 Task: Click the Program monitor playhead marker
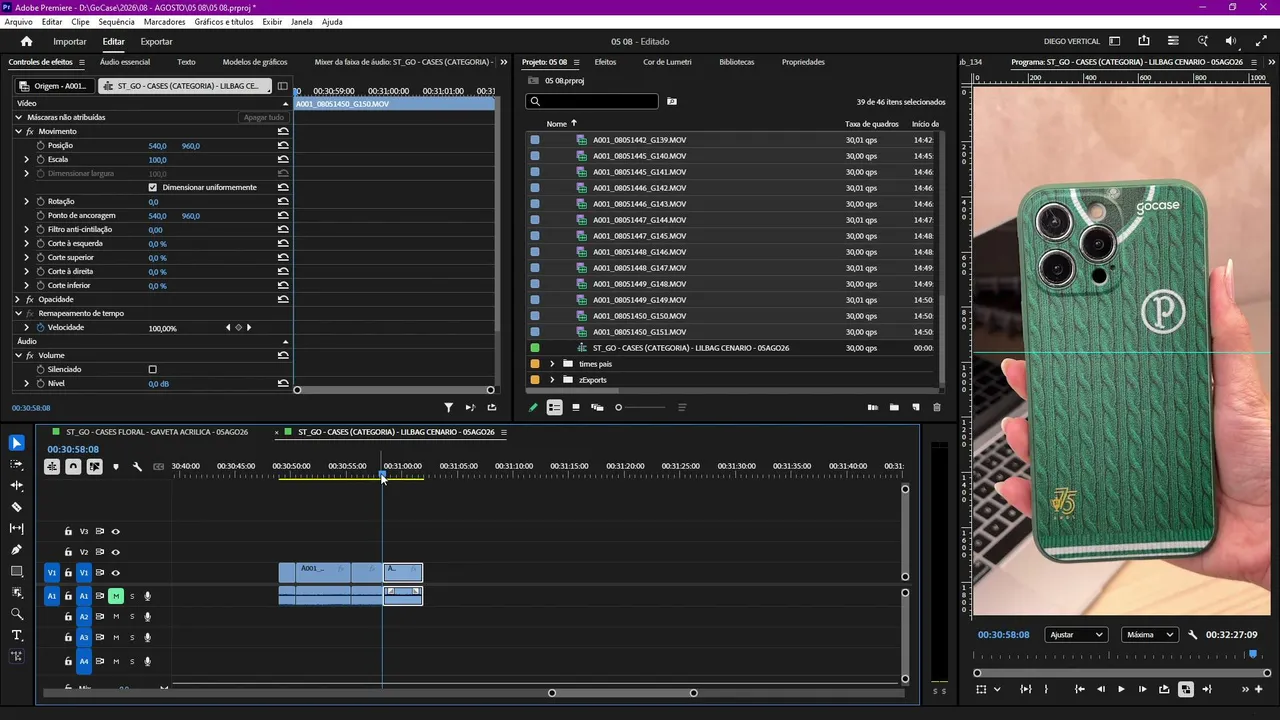point(1253,654)
